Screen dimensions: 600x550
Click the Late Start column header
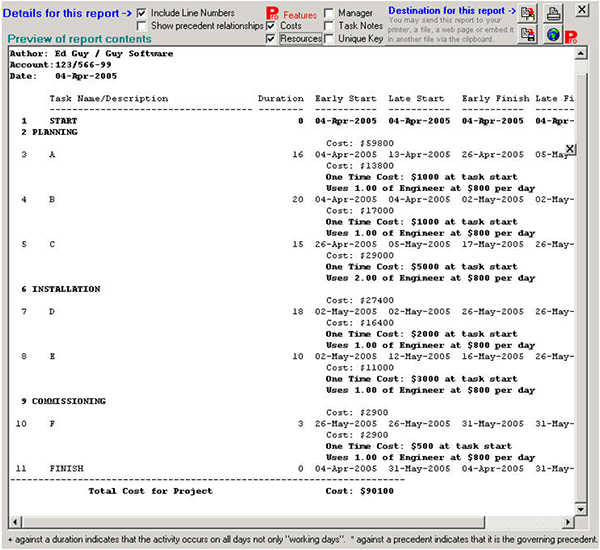pyautogui.click(x=417, y=99)
